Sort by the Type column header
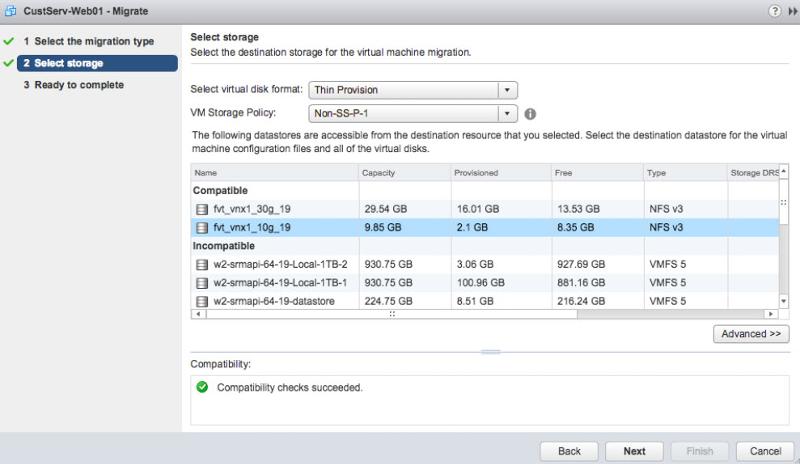Screen dimensions: 800x464 685,173
